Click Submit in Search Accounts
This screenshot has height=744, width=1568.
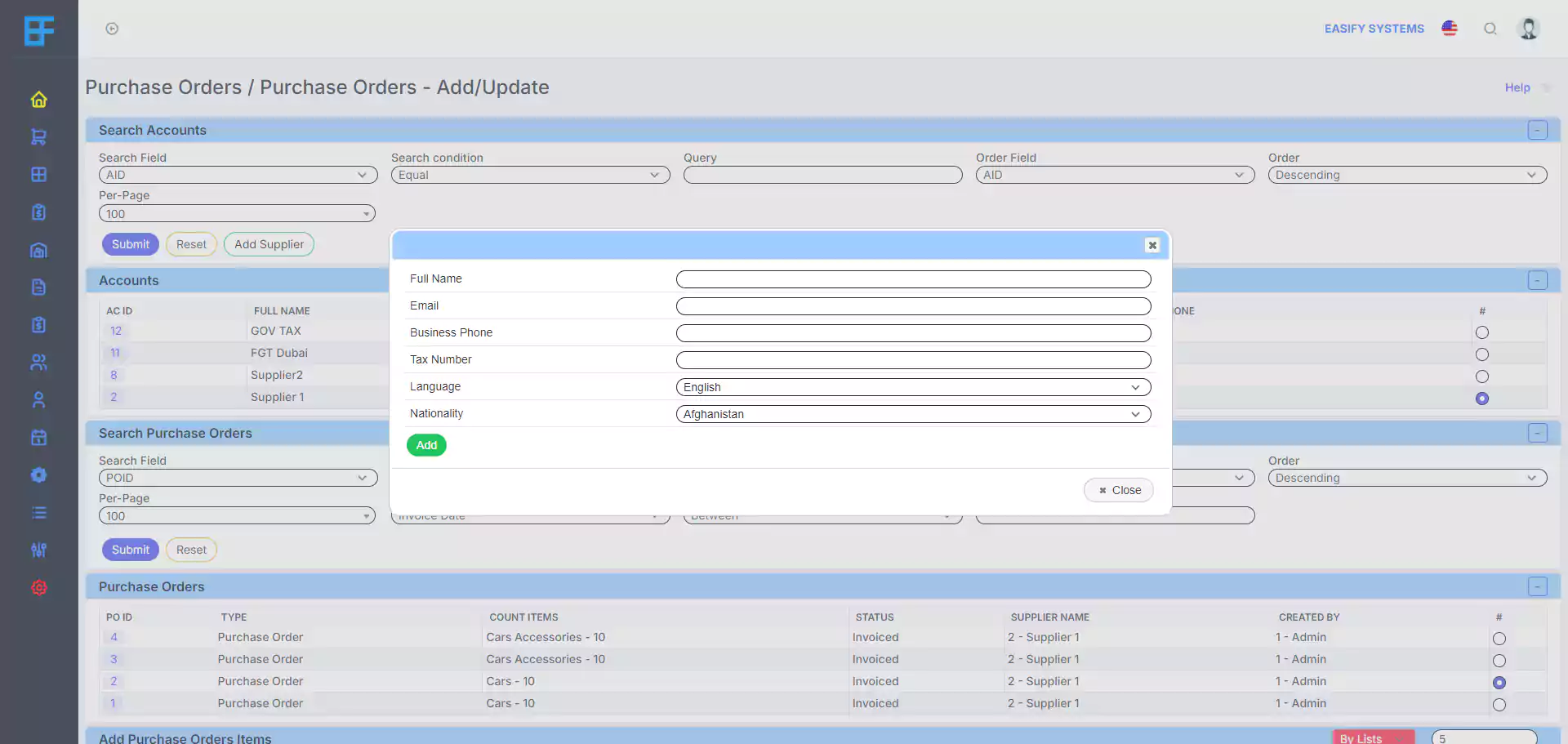click(130, 244)
